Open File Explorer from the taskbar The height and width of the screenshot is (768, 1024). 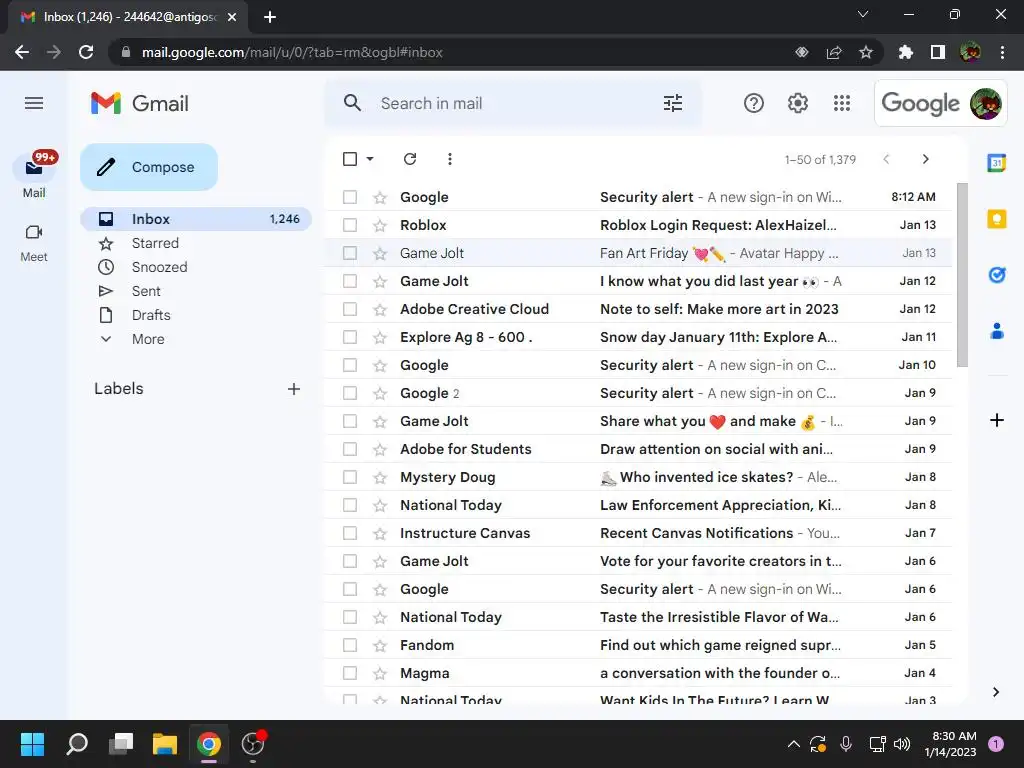click(165, 744)
